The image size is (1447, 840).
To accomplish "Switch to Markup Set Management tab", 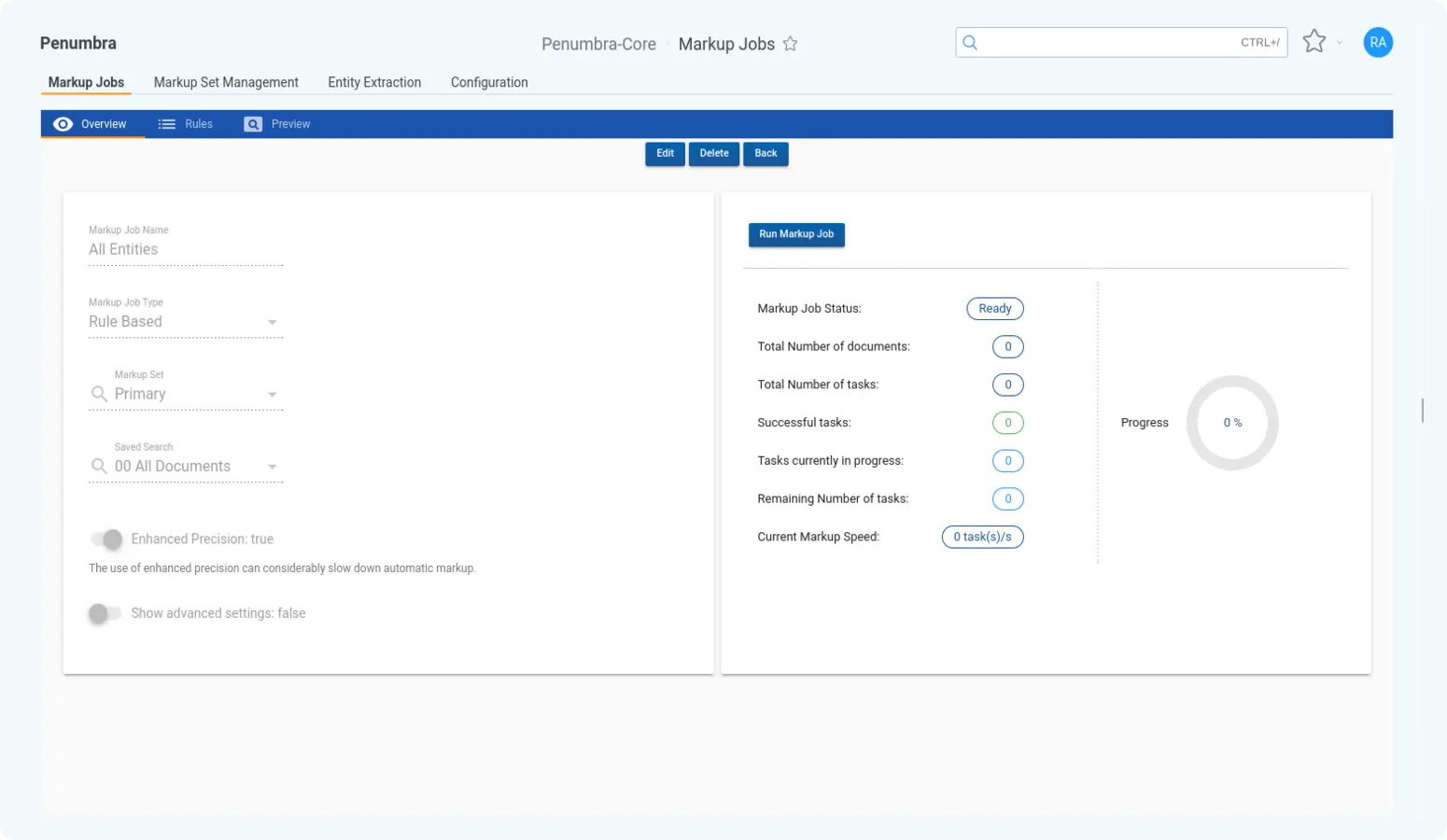I will [226, 82].
